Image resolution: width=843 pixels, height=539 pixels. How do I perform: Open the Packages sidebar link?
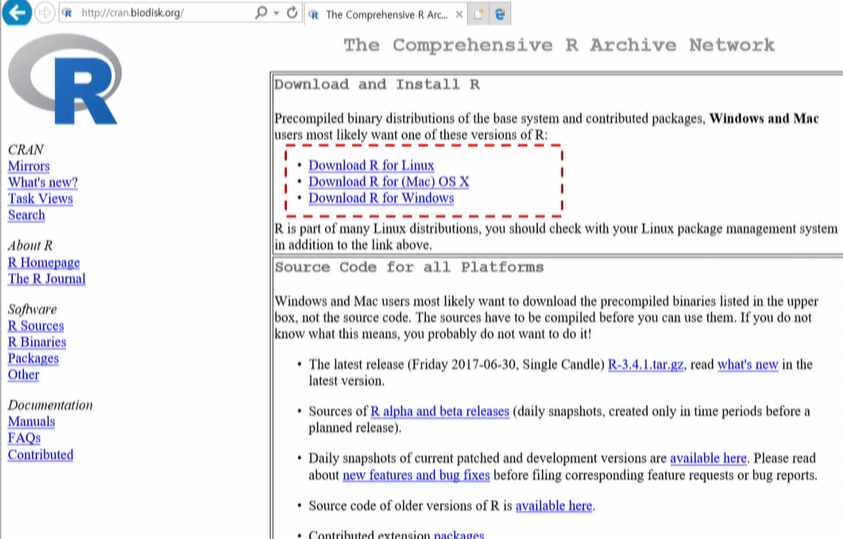coord(33,358)
